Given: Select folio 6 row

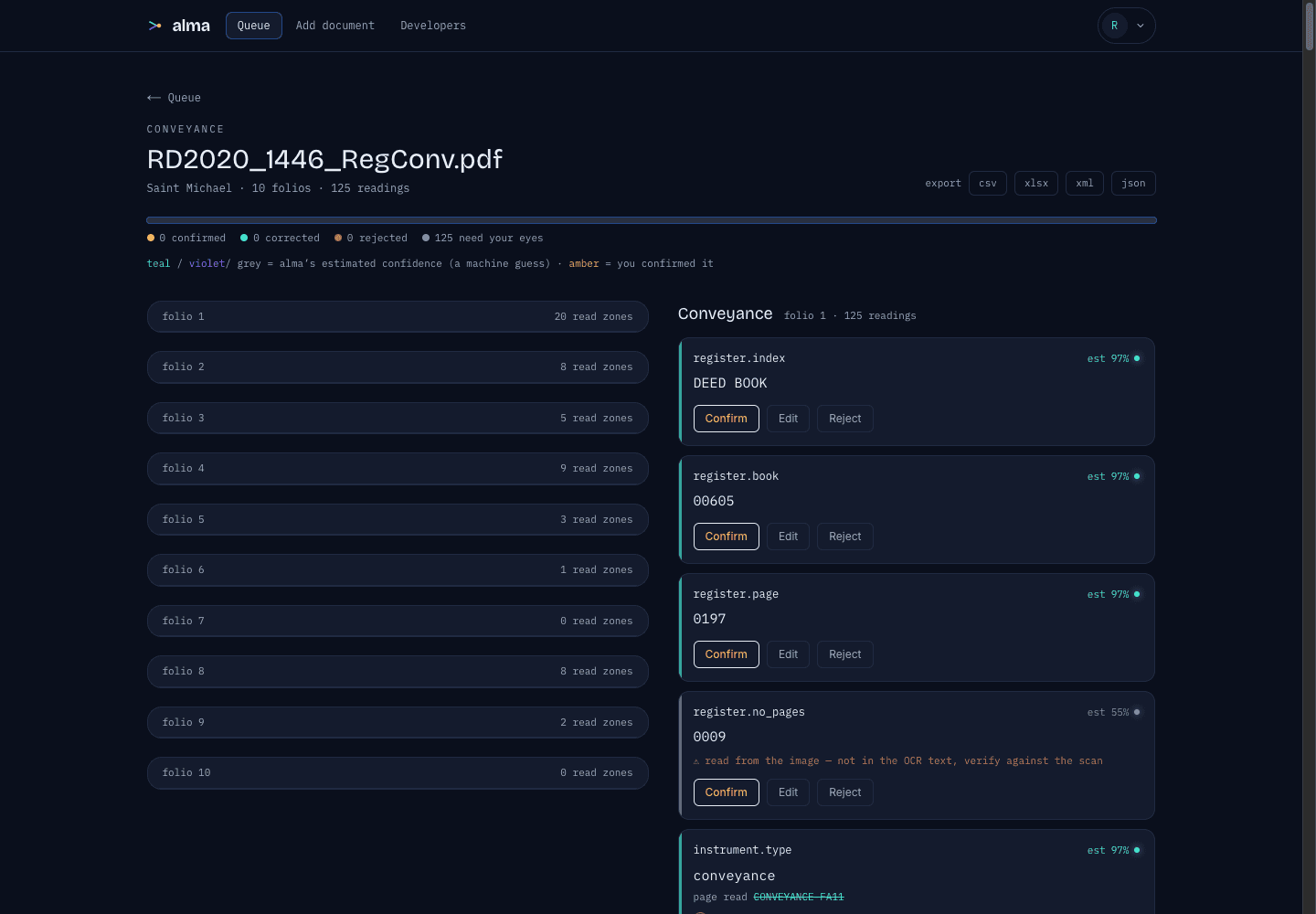Looking at the screenshot, I should (398, 570).
